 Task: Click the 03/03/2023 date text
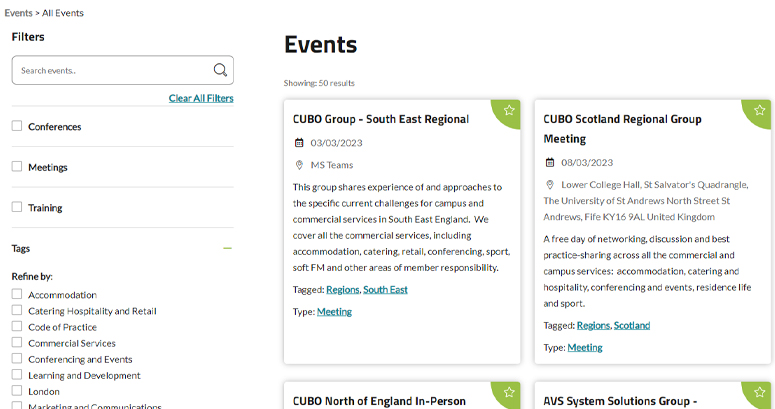(336, 143)
